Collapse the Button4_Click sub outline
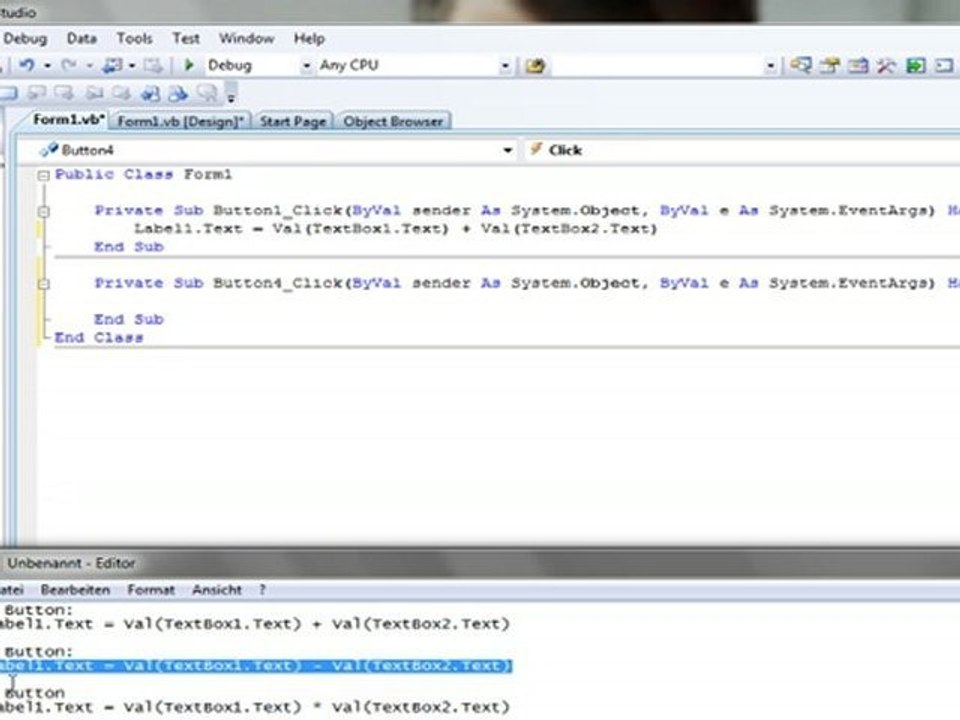The width and height of the screenshot is (960, 720). pos(43,284)
